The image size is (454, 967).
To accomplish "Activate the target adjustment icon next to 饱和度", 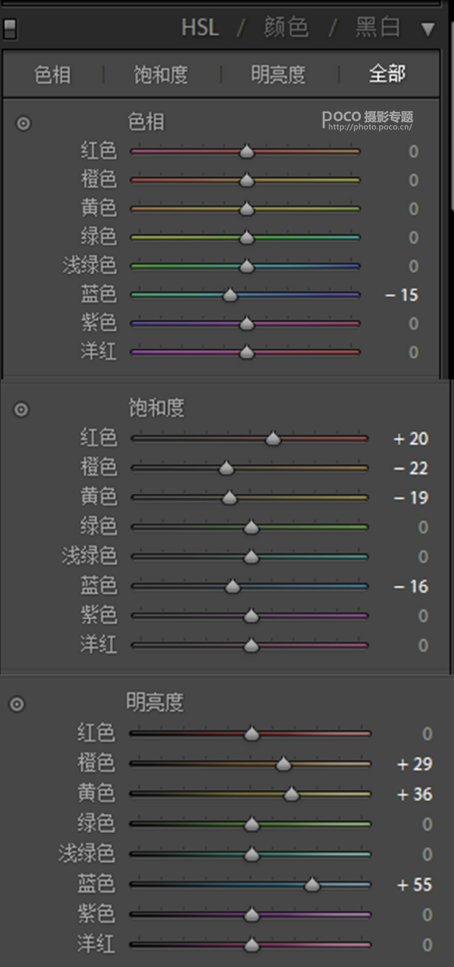I will [22, 409].
